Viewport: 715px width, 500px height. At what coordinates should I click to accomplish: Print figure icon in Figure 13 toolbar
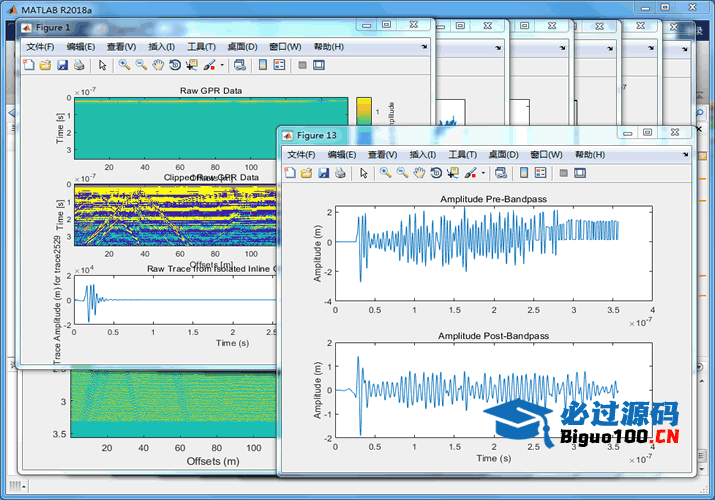point(340,173)
